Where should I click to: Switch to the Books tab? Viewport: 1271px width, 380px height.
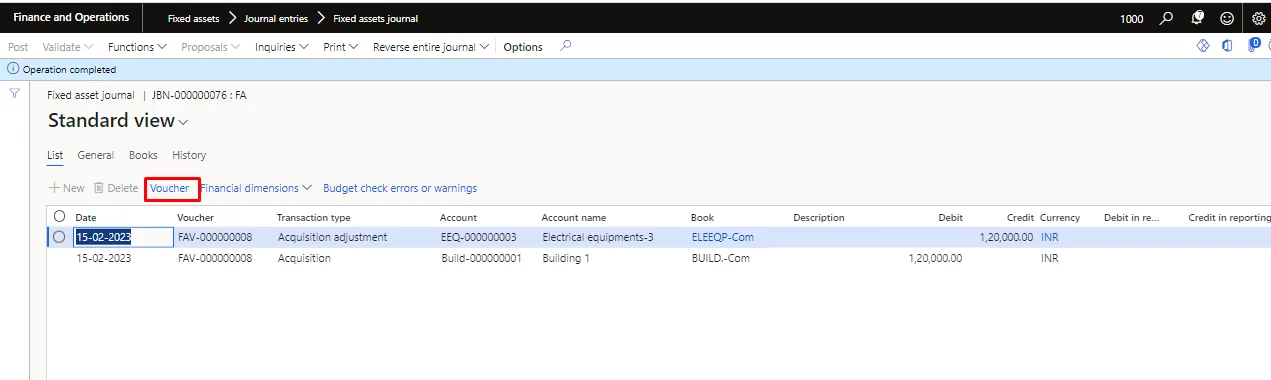coord(143,155)
